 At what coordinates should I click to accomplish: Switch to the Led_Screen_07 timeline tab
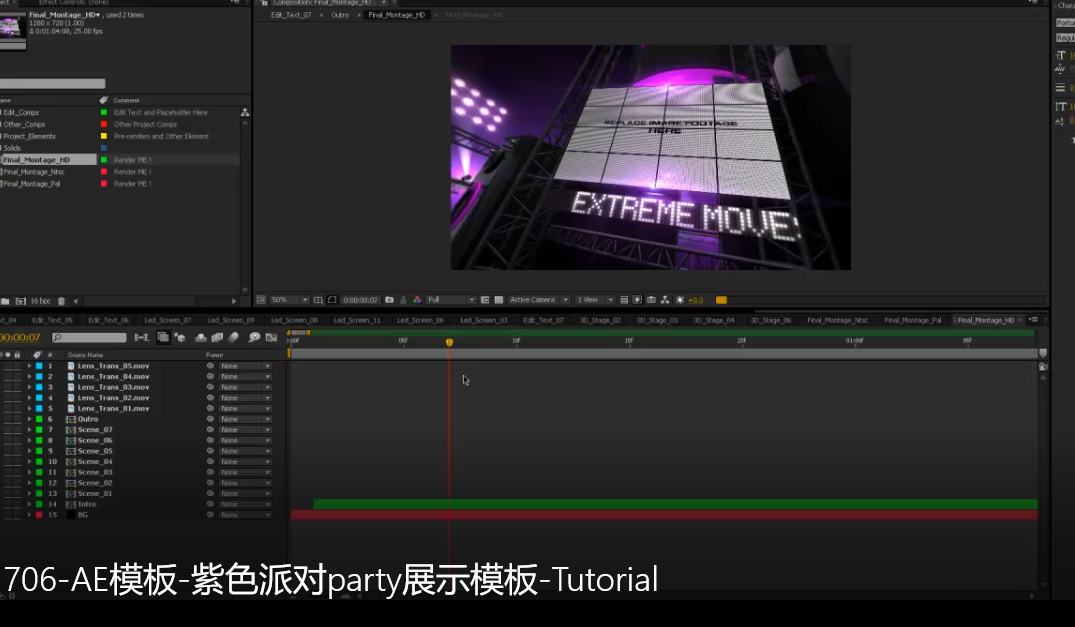coord(167,320)
